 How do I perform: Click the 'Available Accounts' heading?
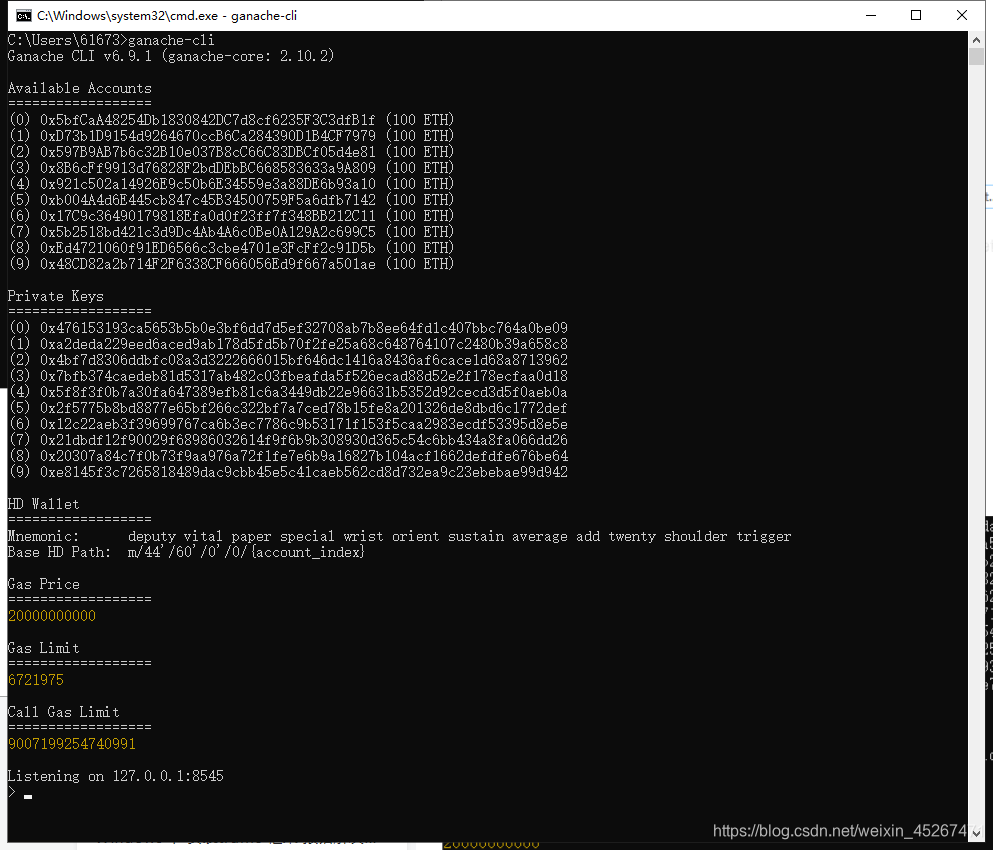[x=80, y=88]
